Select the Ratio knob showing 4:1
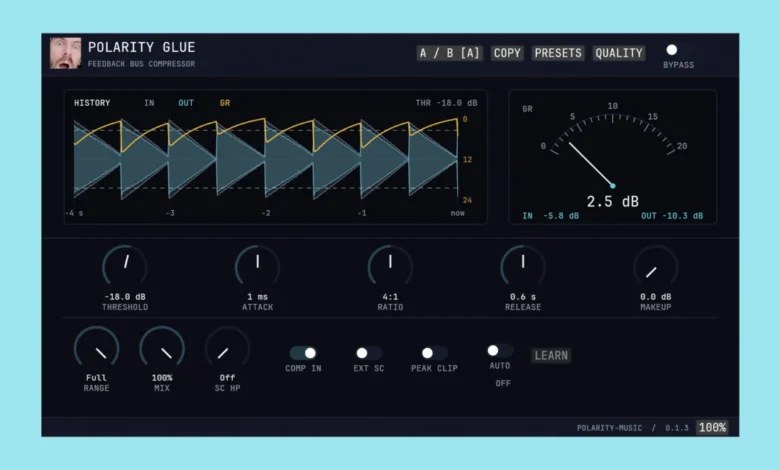The image size is (780, 470). click(390, 267)
